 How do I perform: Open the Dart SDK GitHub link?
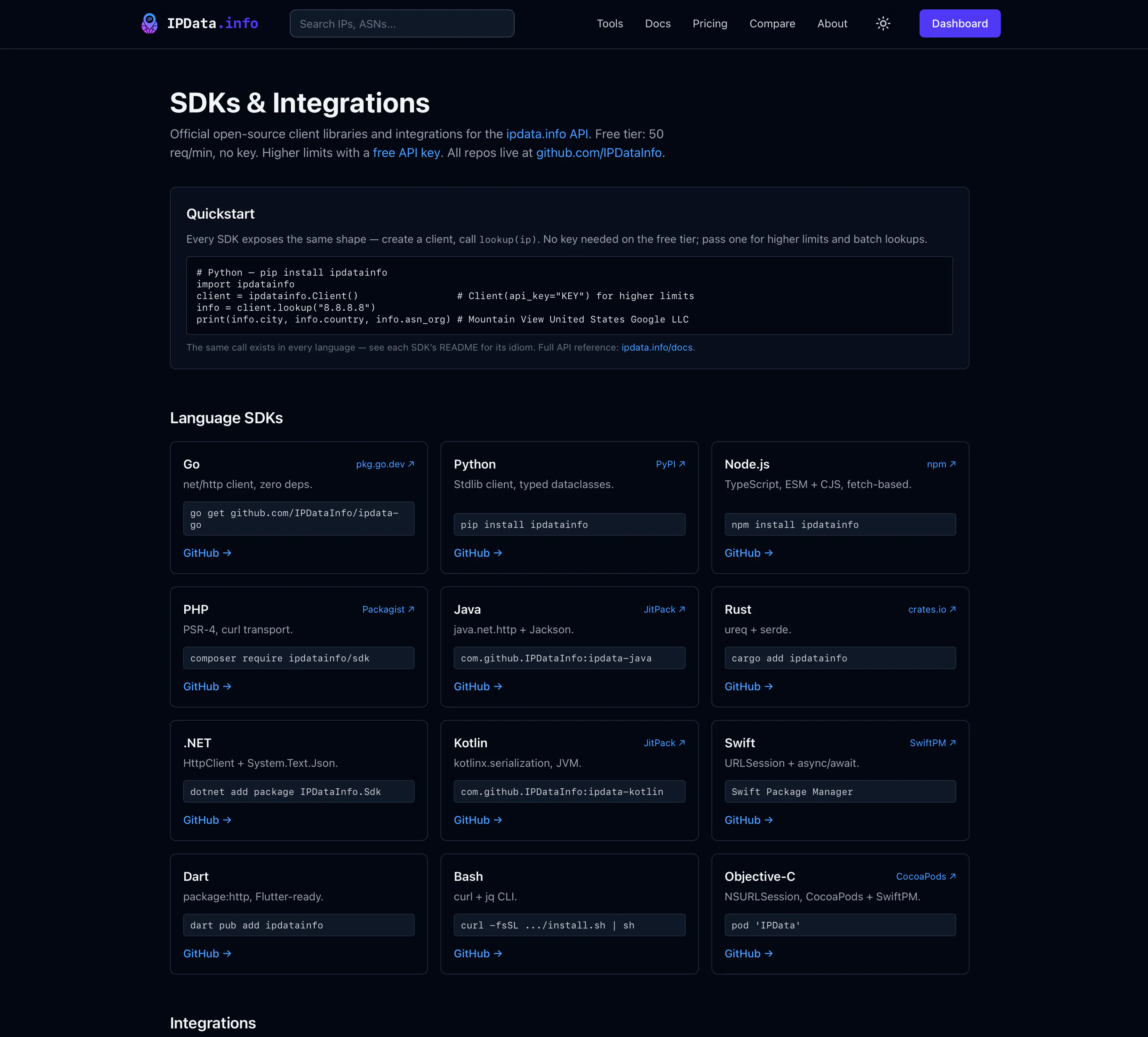pyautogui.click(x=207, y=953)
